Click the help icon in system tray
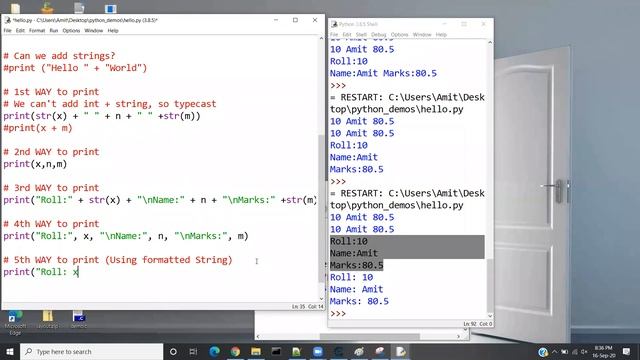Image resolution: width=640 pixels, height=360 pixels. pyautogui.click(x=542, y=352)
